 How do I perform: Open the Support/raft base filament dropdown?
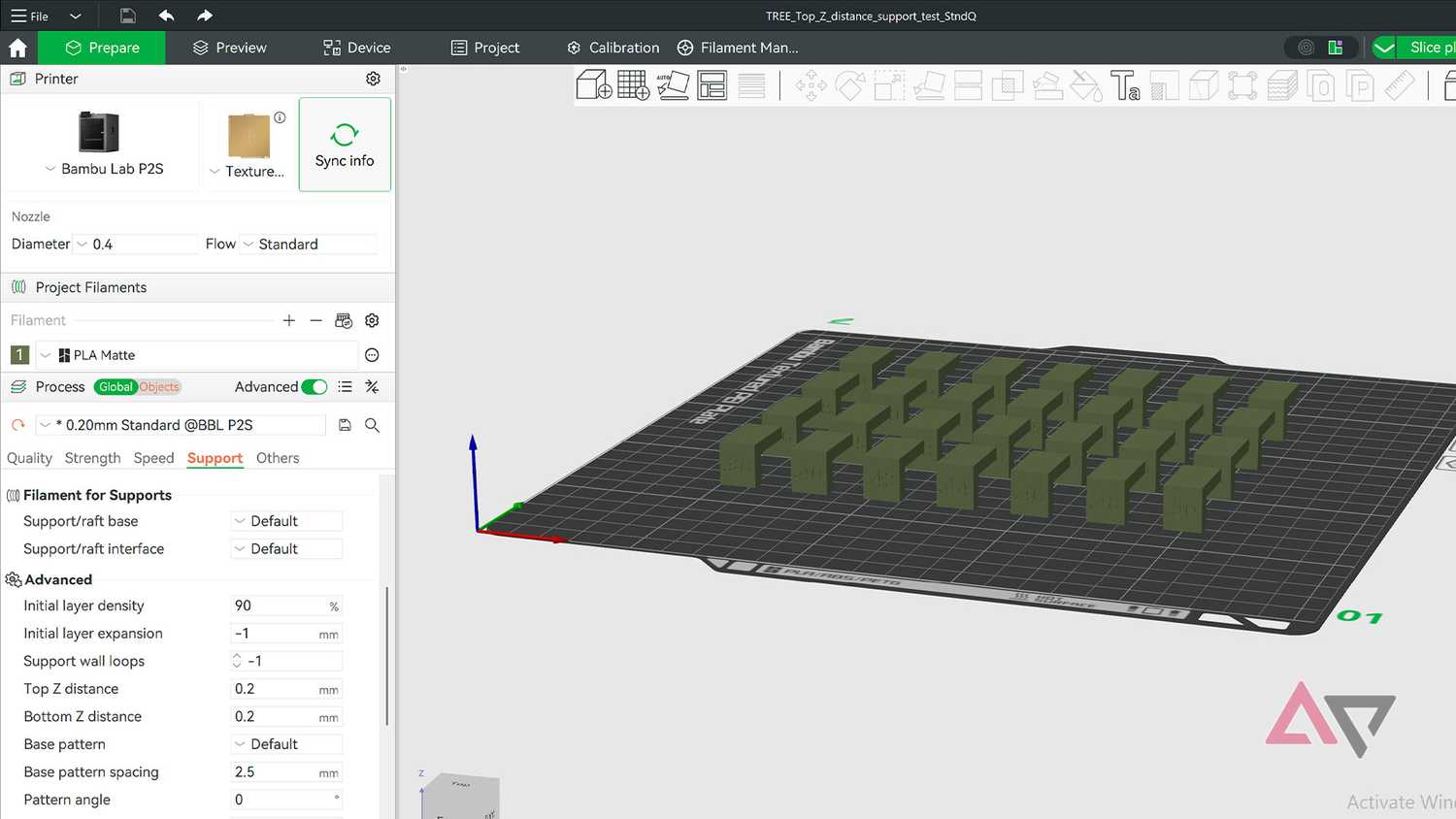point(286,521)
